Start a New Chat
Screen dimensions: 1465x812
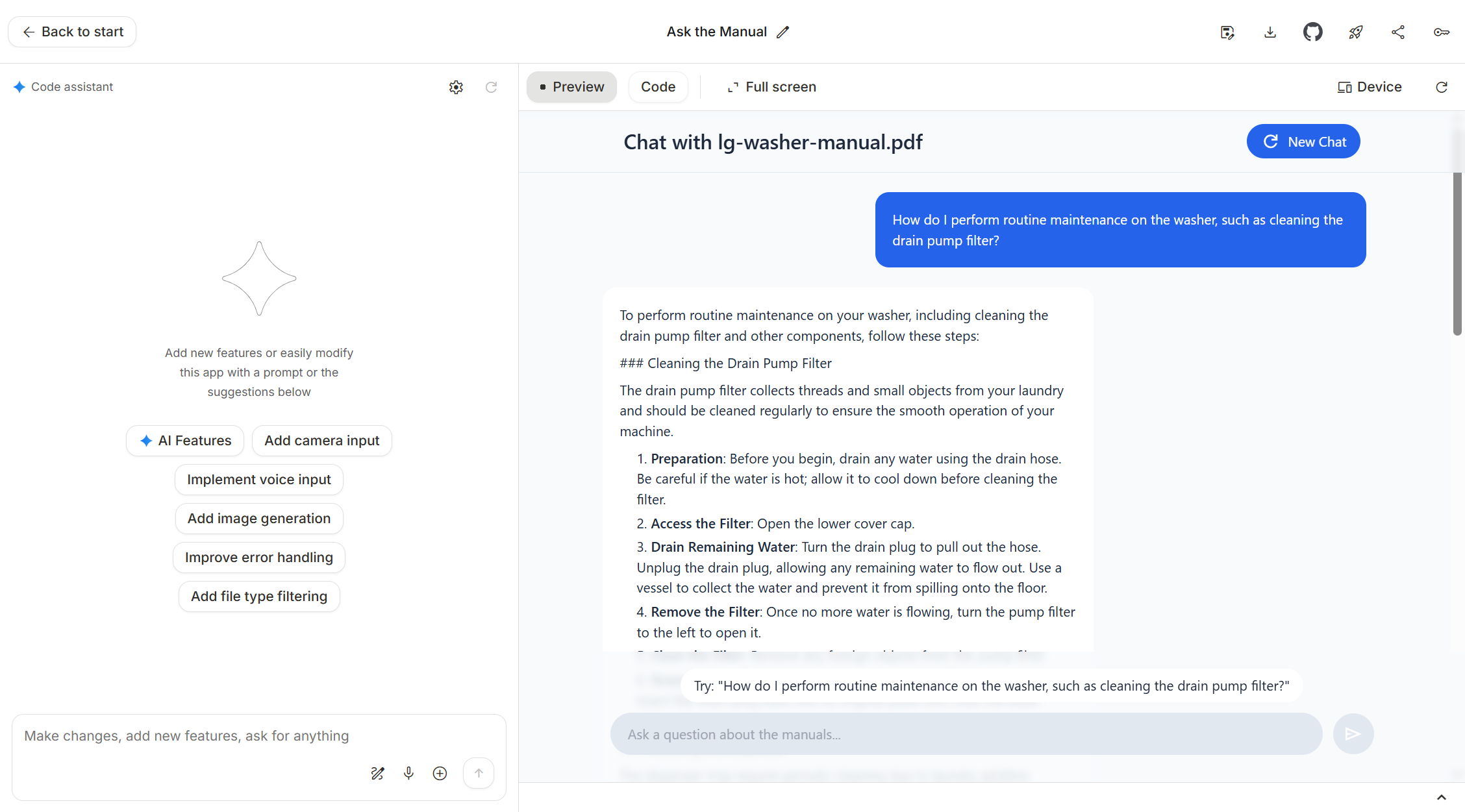pyautogui.click(x=1303, y=141)
